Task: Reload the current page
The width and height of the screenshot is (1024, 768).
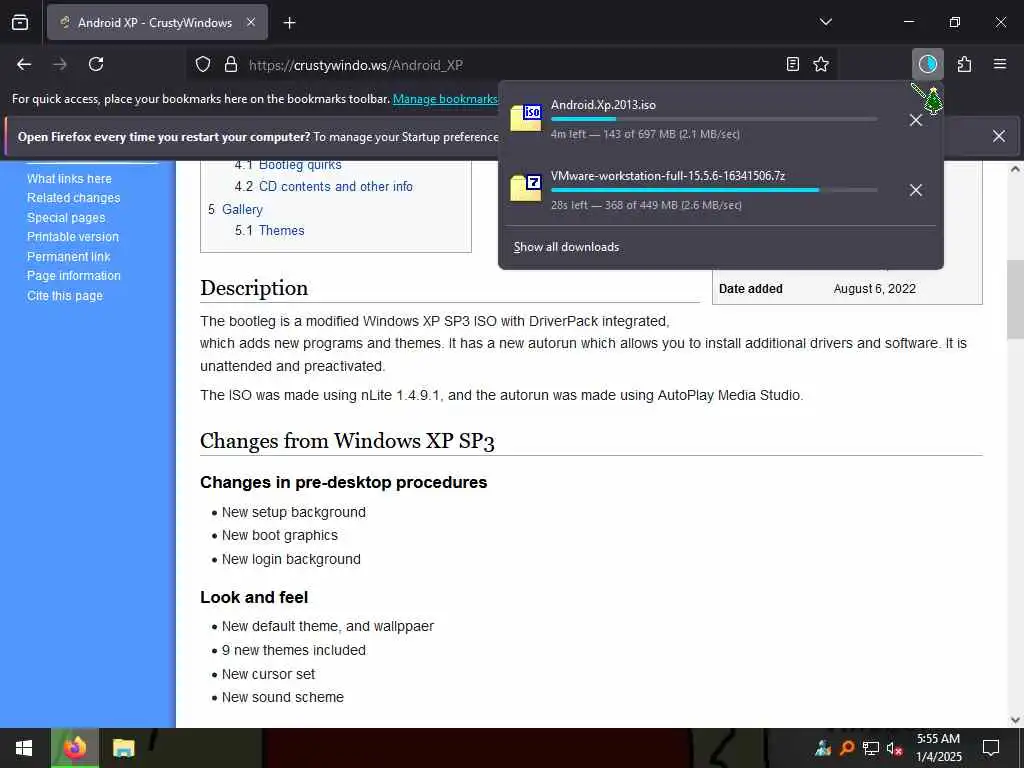Action: tap(96, 64)
